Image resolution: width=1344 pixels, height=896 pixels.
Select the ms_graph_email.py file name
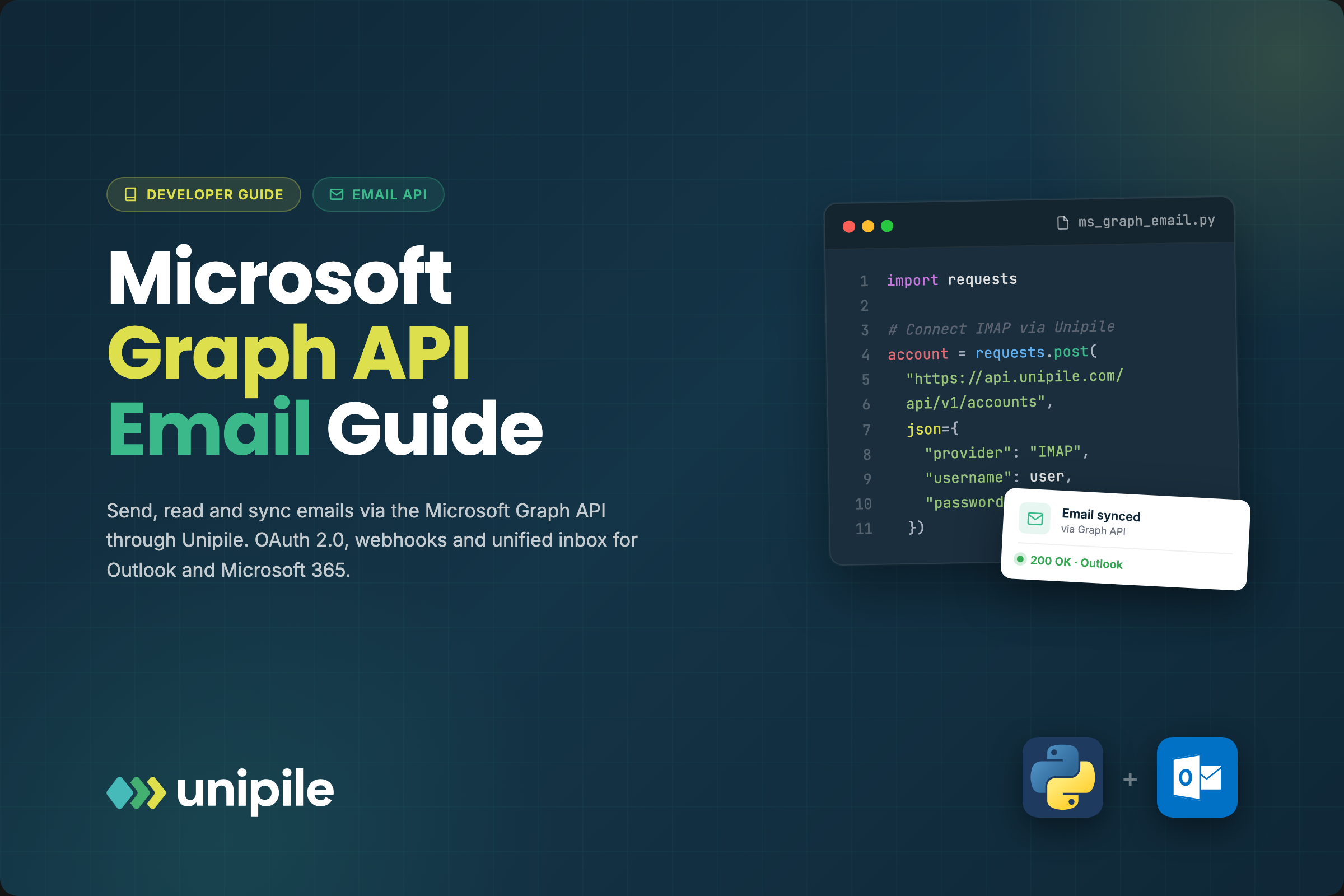tap(1146, 221)
